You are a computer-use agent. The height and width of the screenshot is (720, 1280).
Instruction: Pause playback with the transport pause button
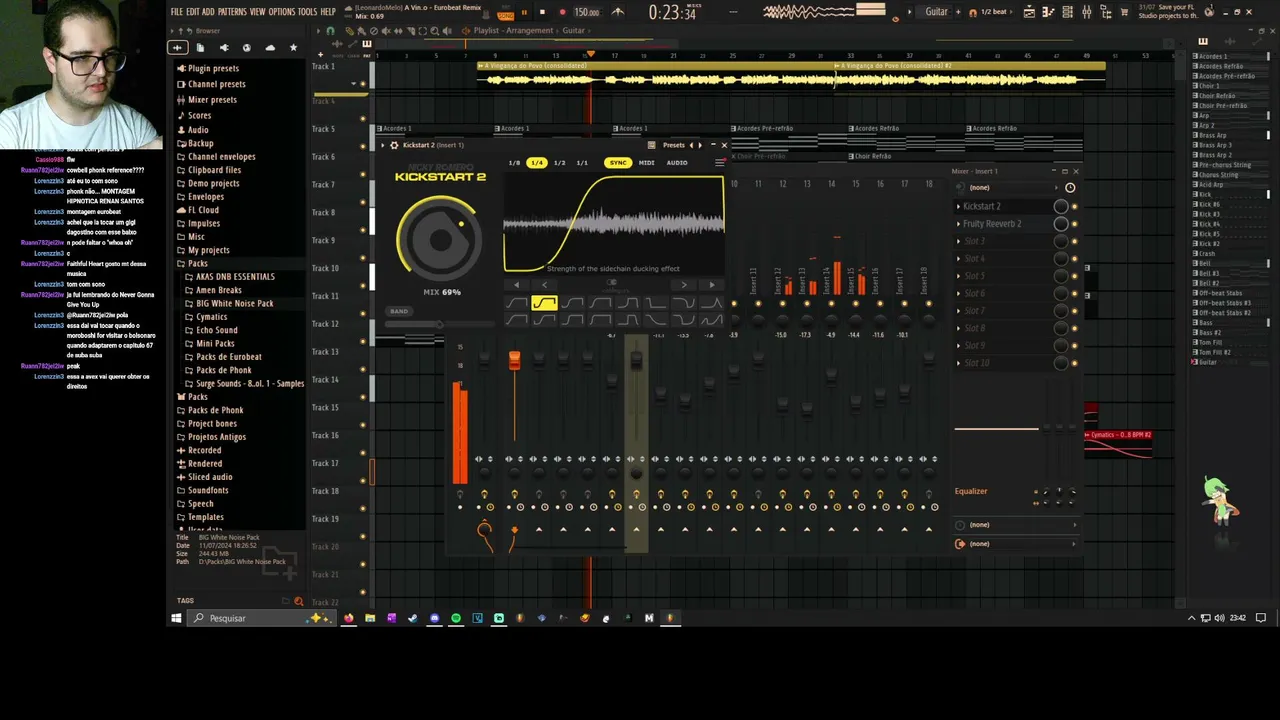(x=524, y=12)
